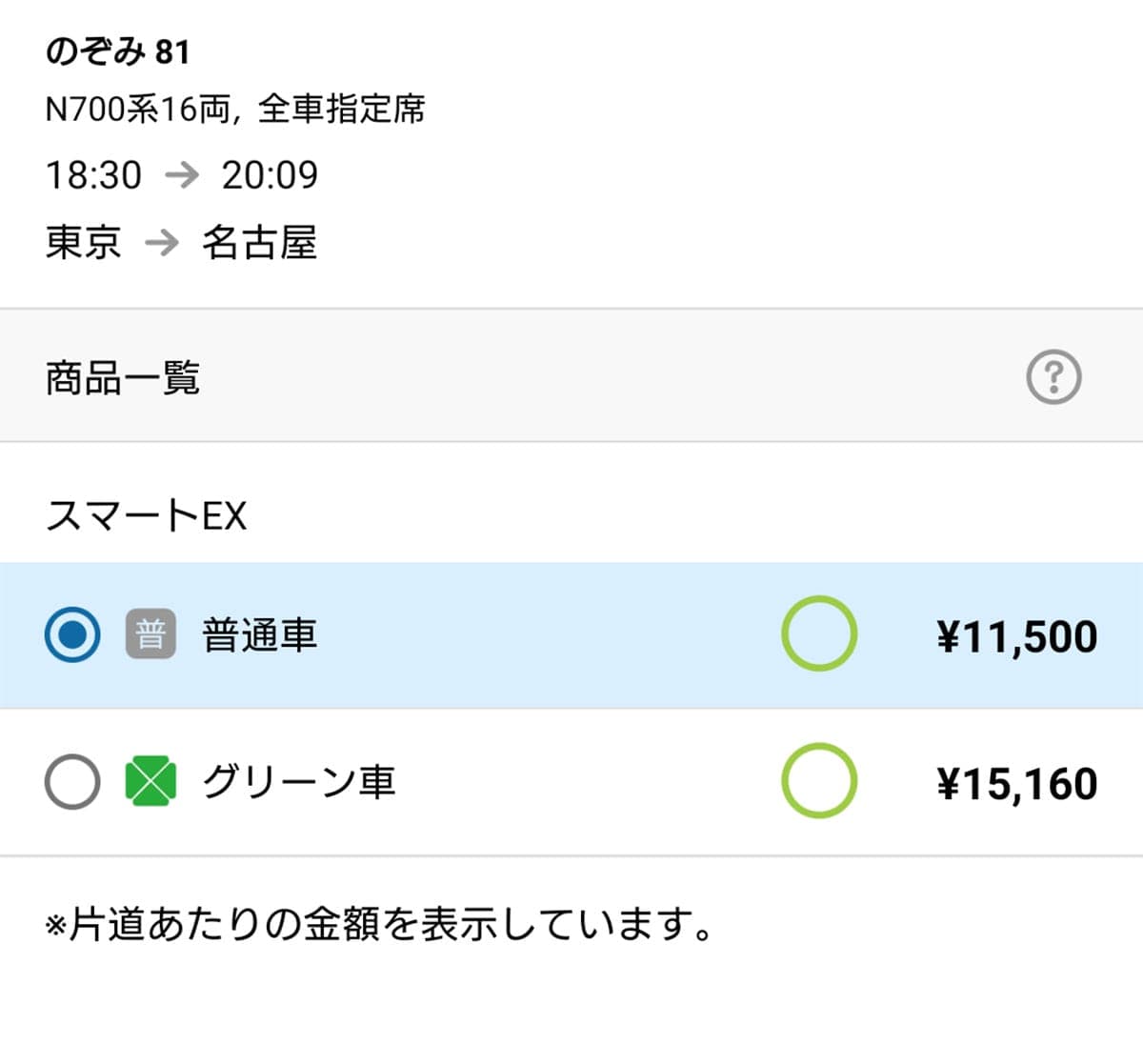Tap the ¥11,500 price

tap(1016, 636)
